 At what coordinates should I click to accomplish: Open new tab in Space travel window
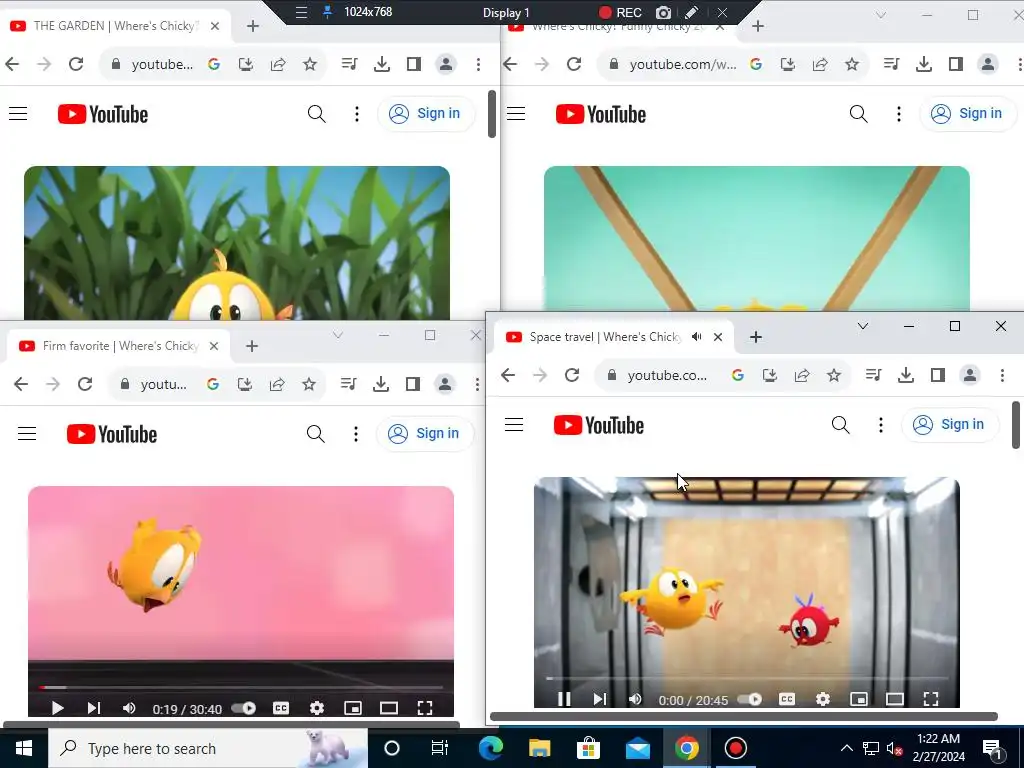(756, 337)
